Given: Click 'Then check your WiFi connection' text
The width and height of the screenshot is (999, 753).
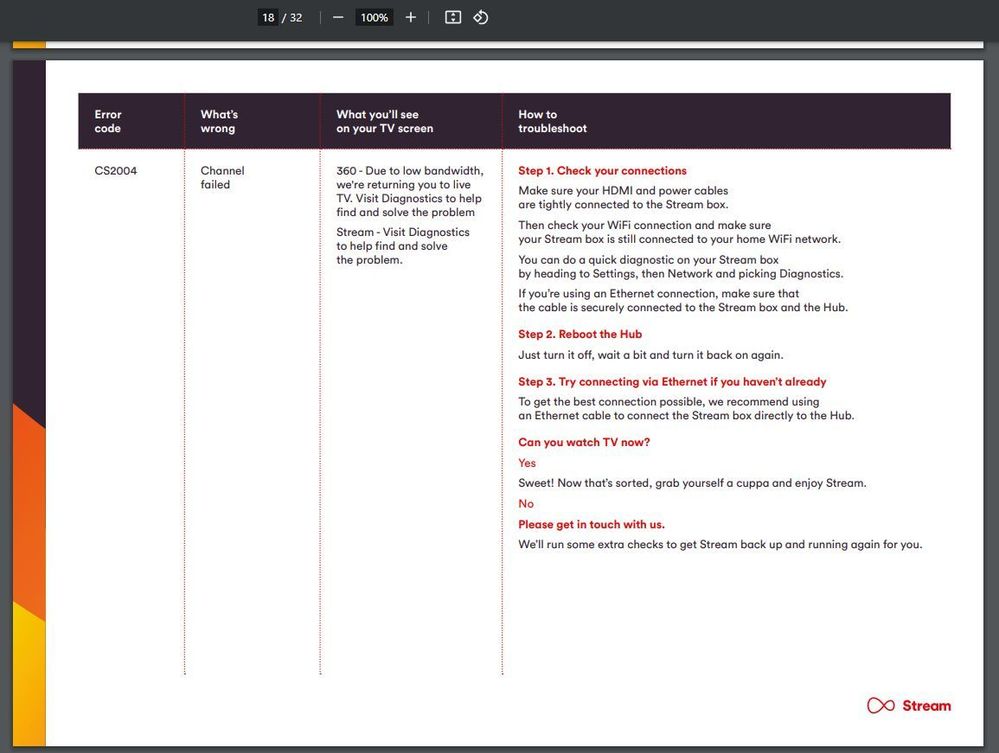Looking at the screenshot, I should (x=679, y=232).
